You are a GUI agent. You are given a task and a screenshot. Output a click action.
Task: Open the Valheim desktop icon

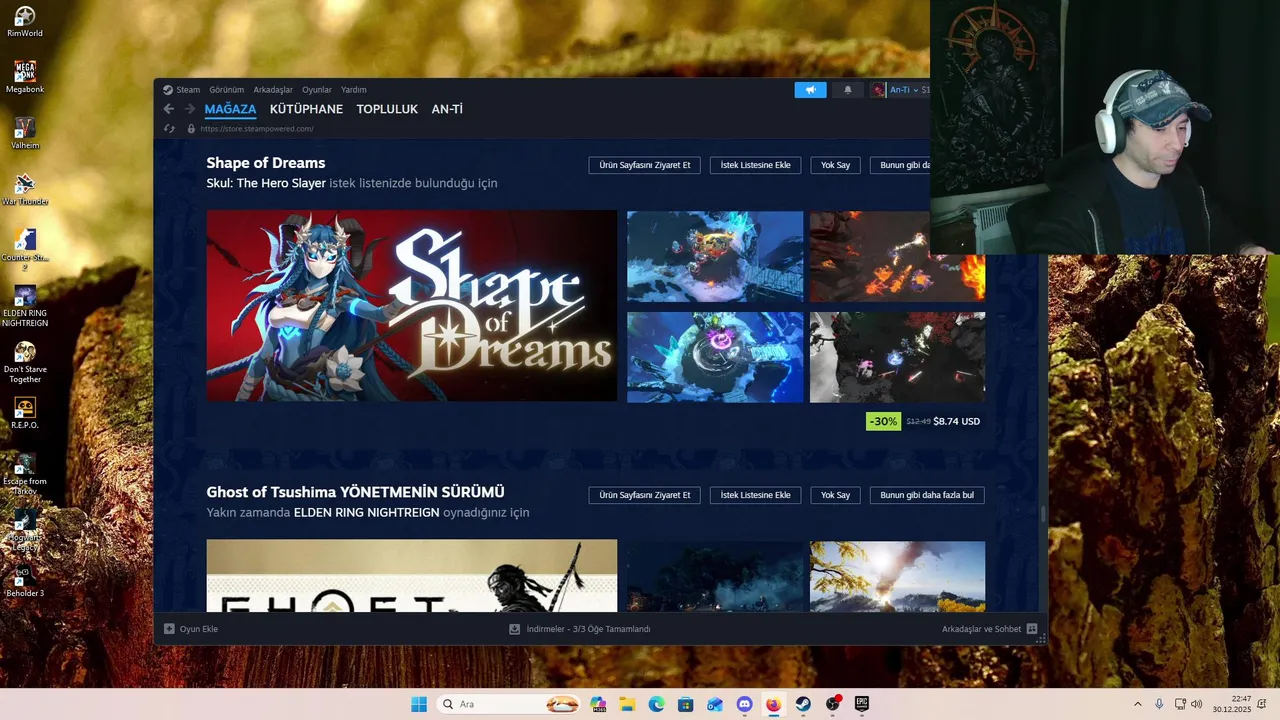tap(25, 133)
